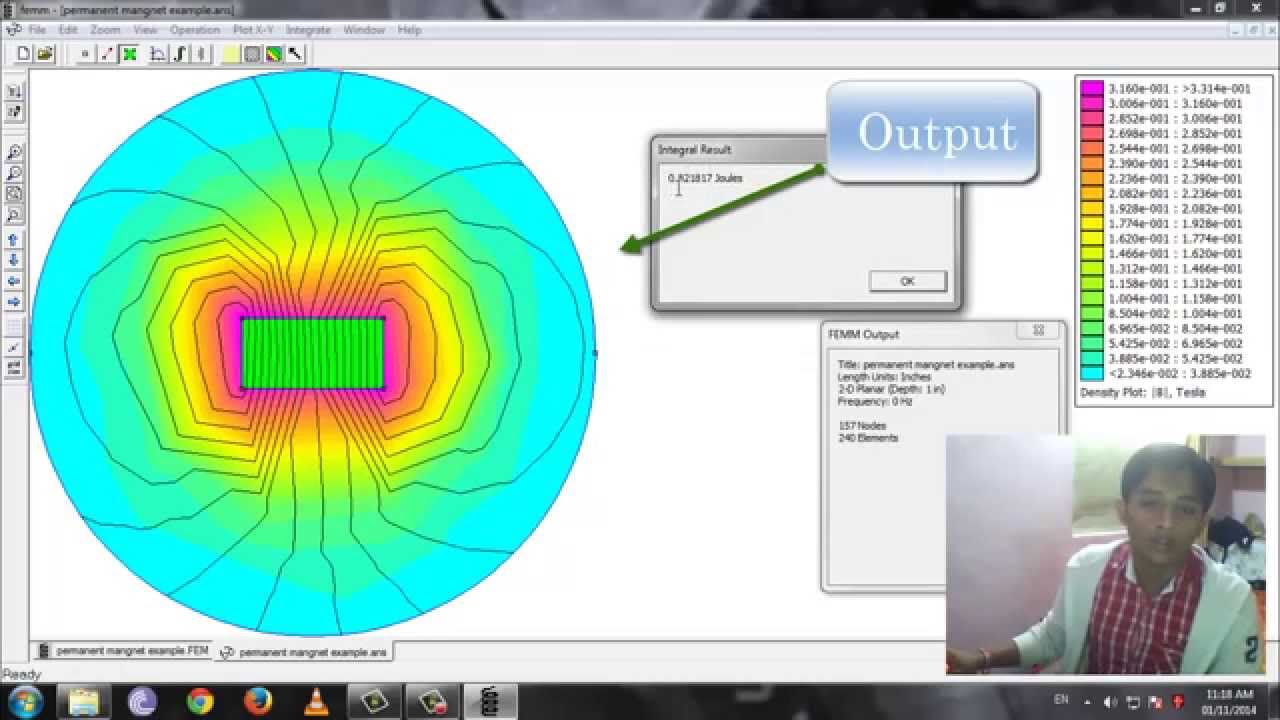
Task: Select the point values mode icon
Action: click(x=85, y=54)
